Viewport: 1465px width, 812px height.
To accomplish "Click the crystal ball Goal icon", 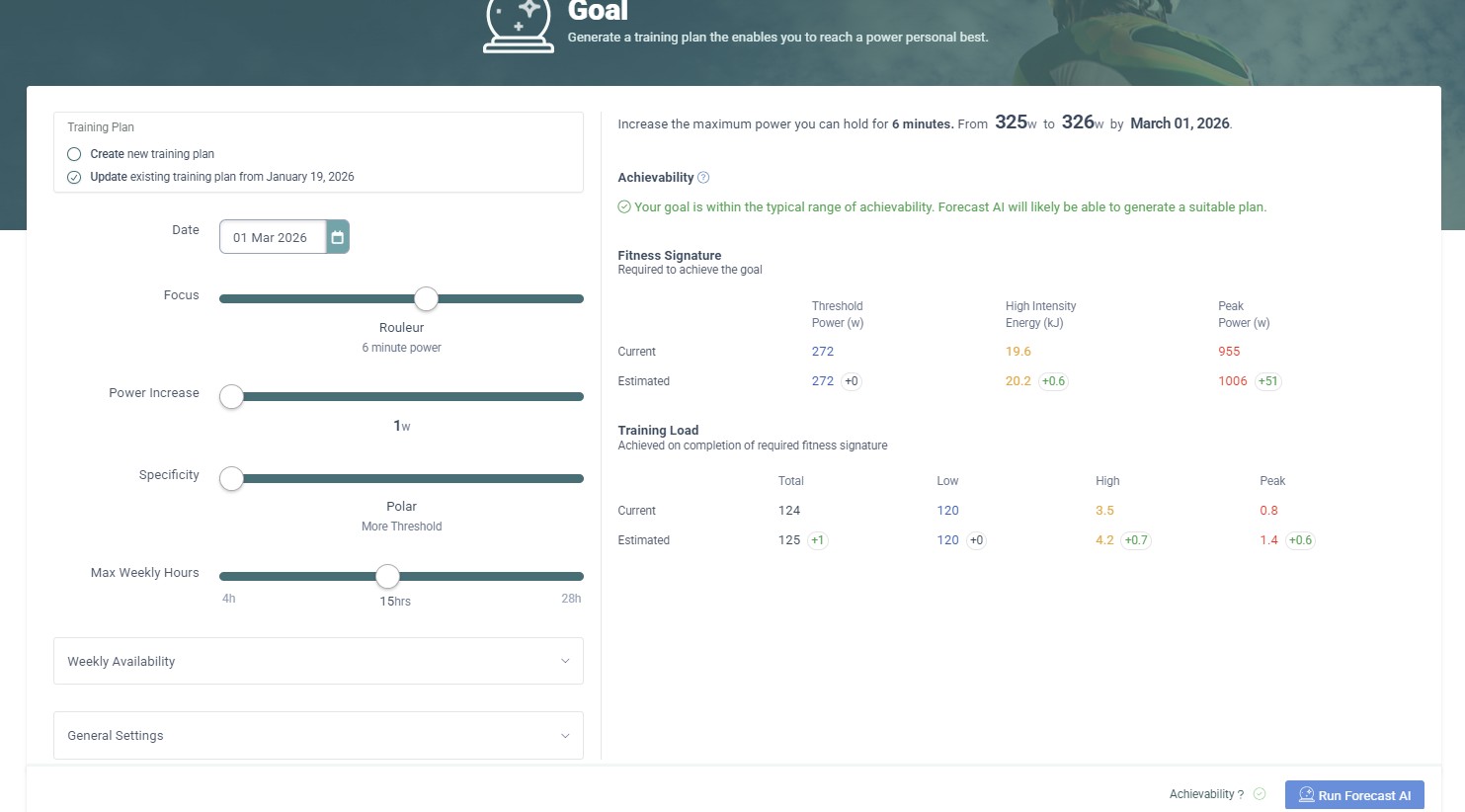I will click(518, 26).
